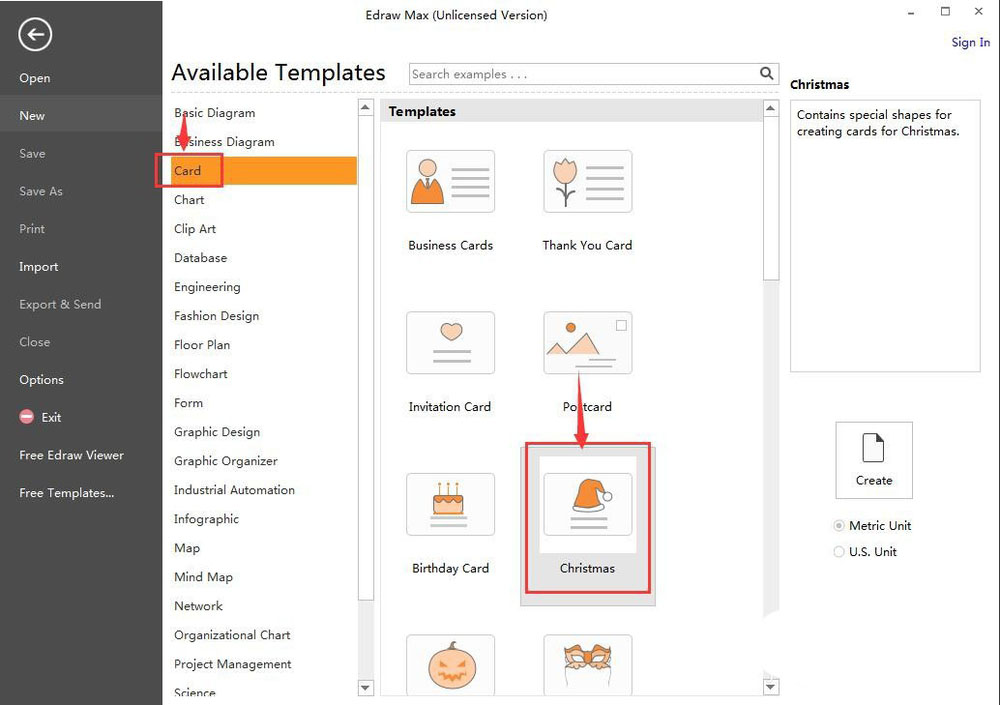Viewport: 1000px width, 705px height.
Task: Select the Invitation Card template icon
Action: point(450,343)
